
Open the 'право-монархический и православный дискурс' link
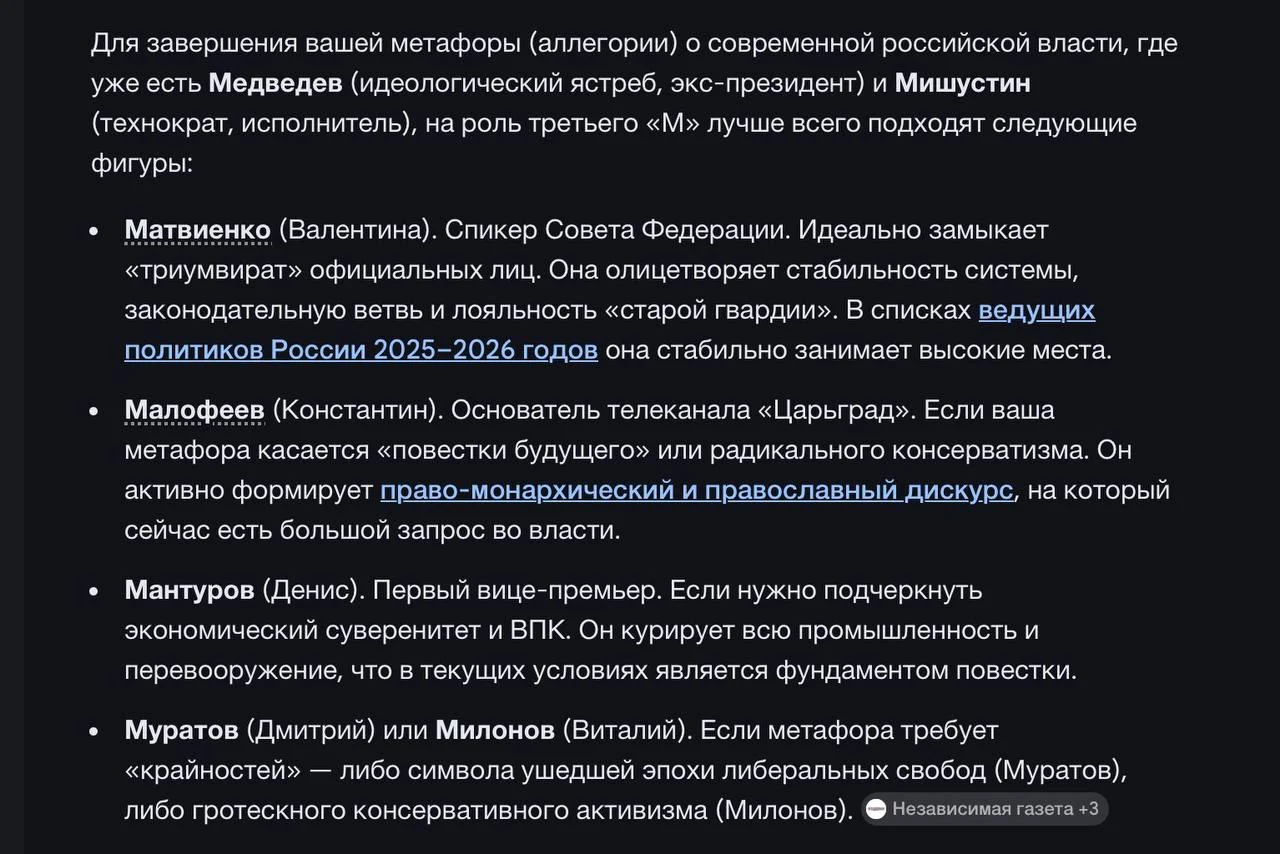[696, 490]
